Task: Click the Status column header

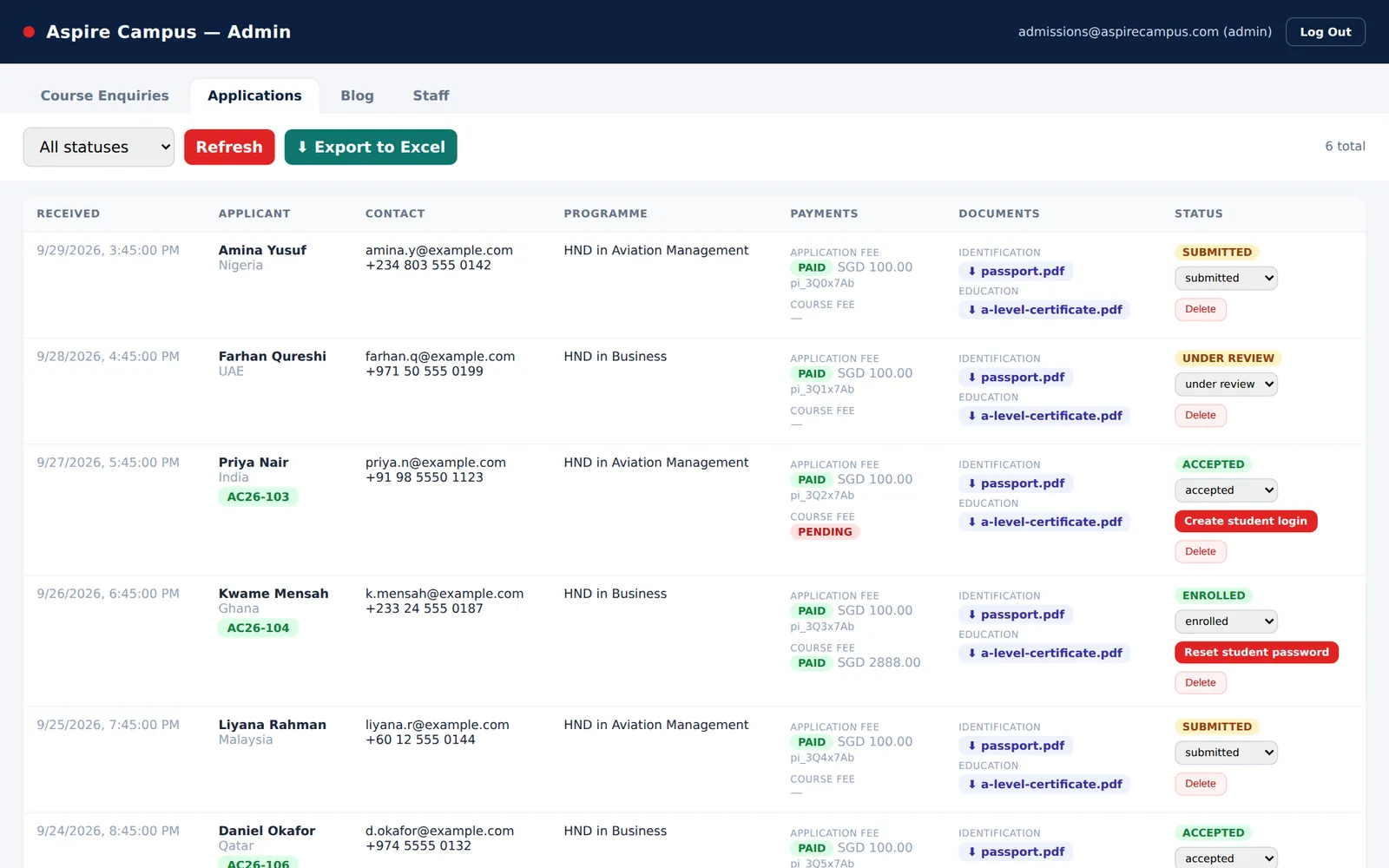Action: tap(1198, 214)
